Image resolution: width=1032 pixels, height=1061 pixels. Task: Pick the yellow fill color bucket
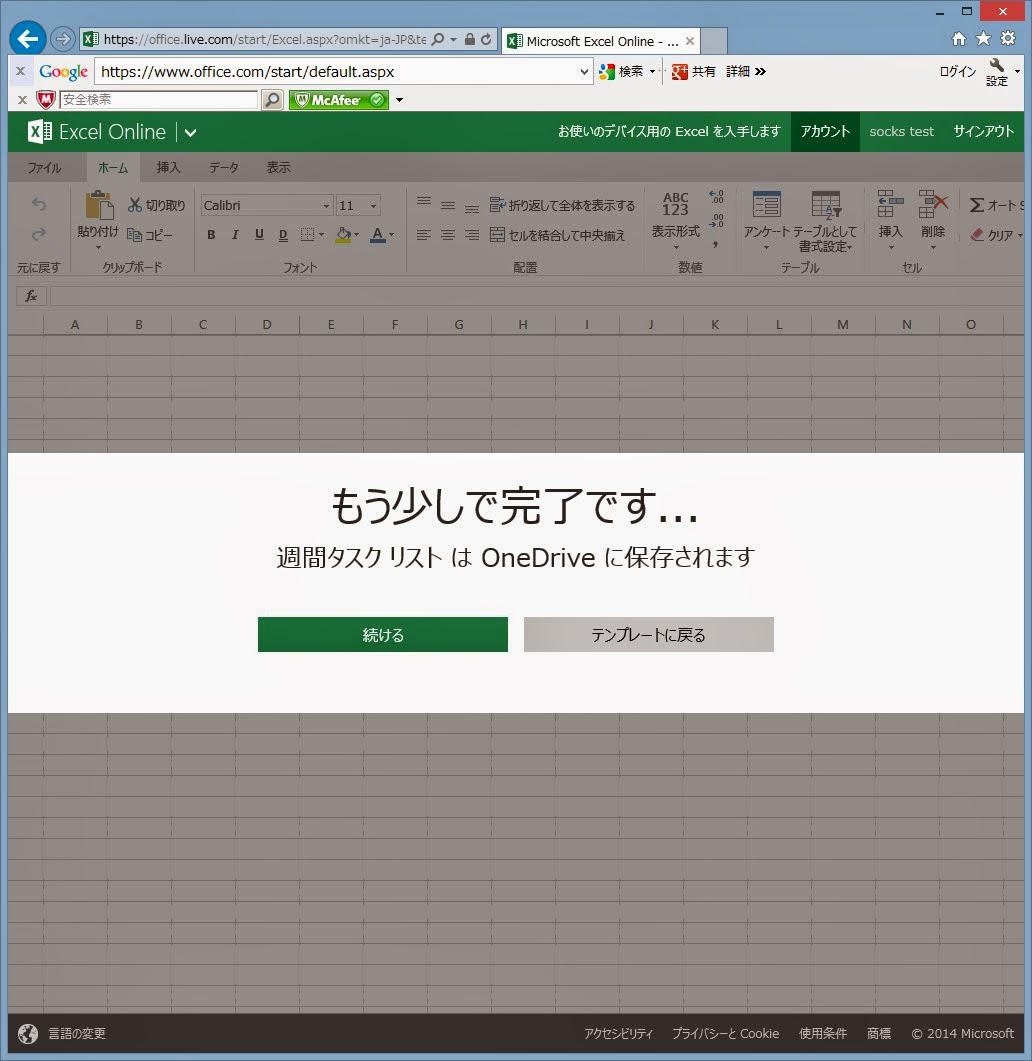[343, 235]
